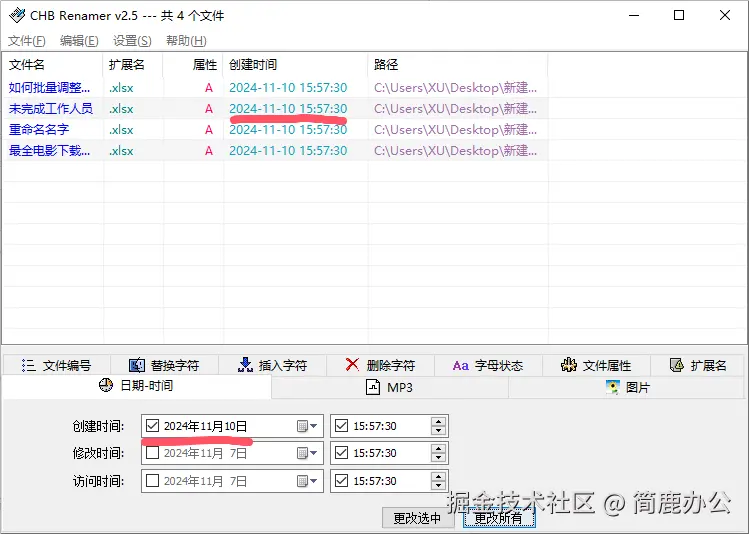
Task: Increase the 创建时间 time spinner up arrow
Action: click(438, 421)
